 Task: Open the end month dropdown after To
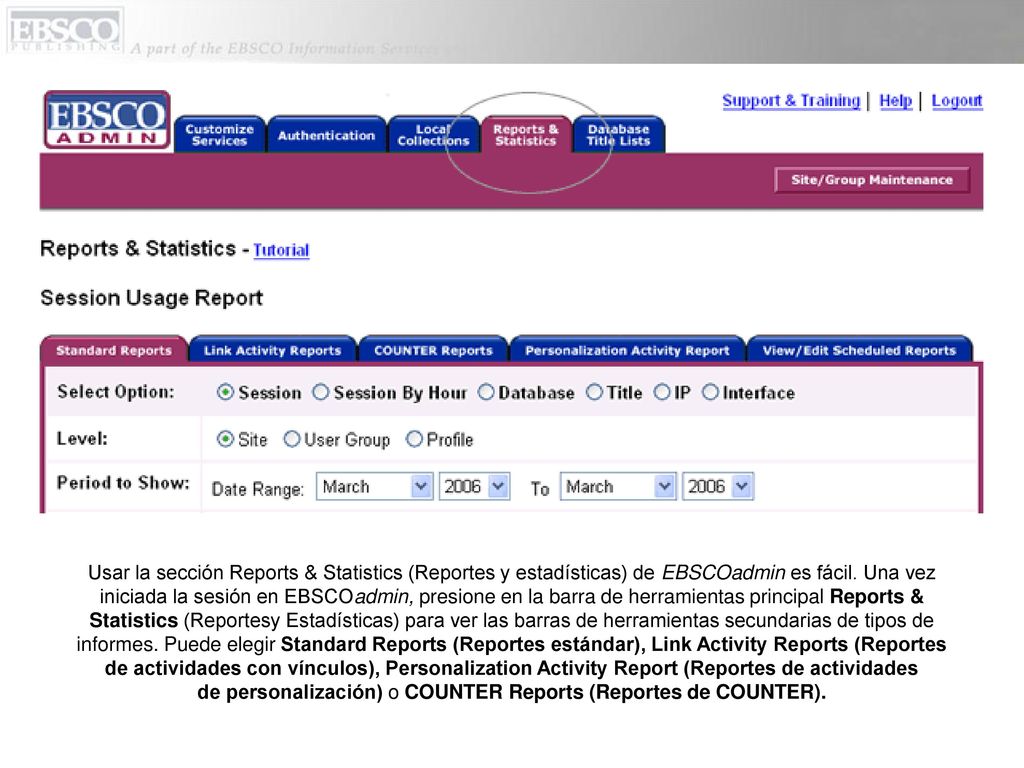pyautogui.click(x=618, y=487)
